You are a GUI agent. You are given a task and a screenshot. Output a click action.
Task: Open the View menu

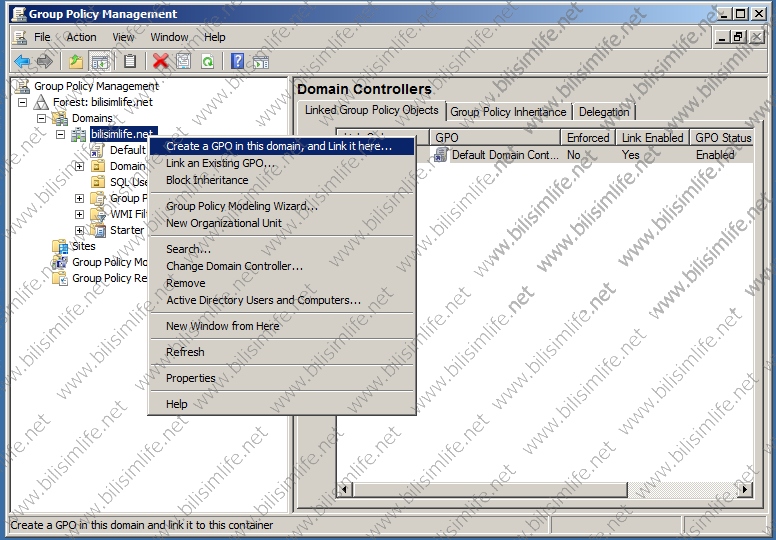coord(123,37)
